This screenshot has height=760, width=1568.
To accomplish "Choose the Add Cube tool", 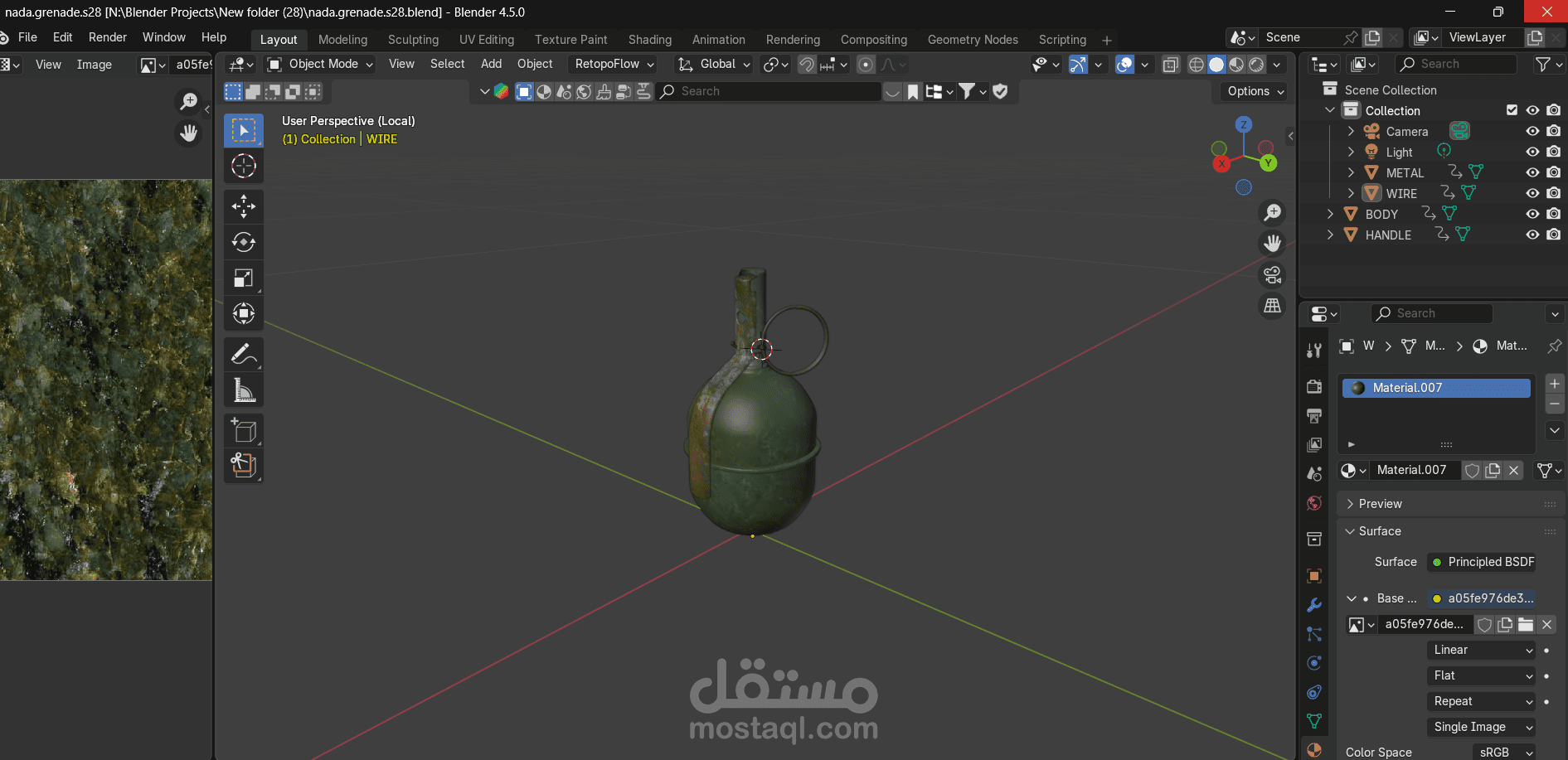I will [243, 430].
